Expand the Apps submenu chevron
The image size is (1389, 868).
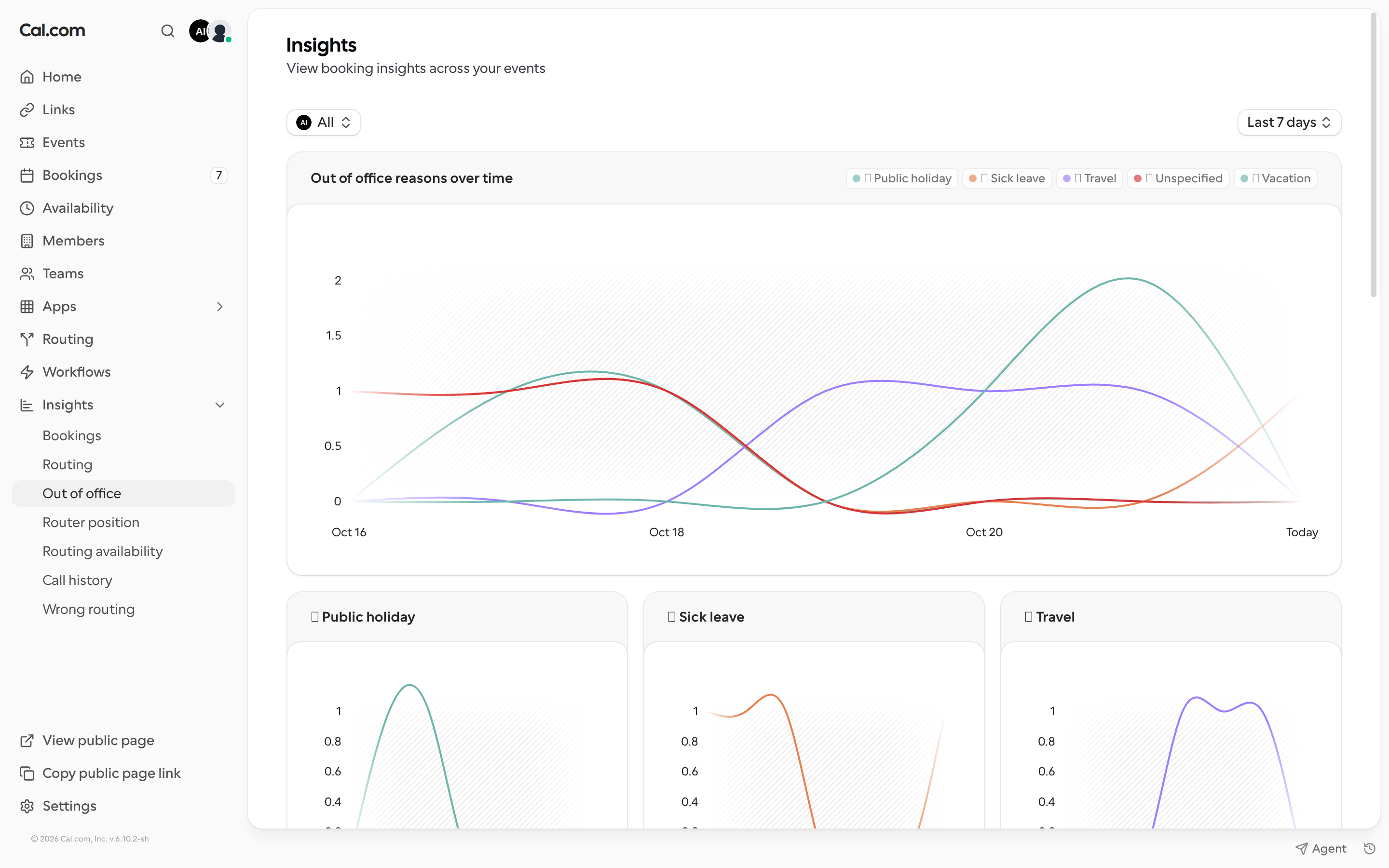220,307
